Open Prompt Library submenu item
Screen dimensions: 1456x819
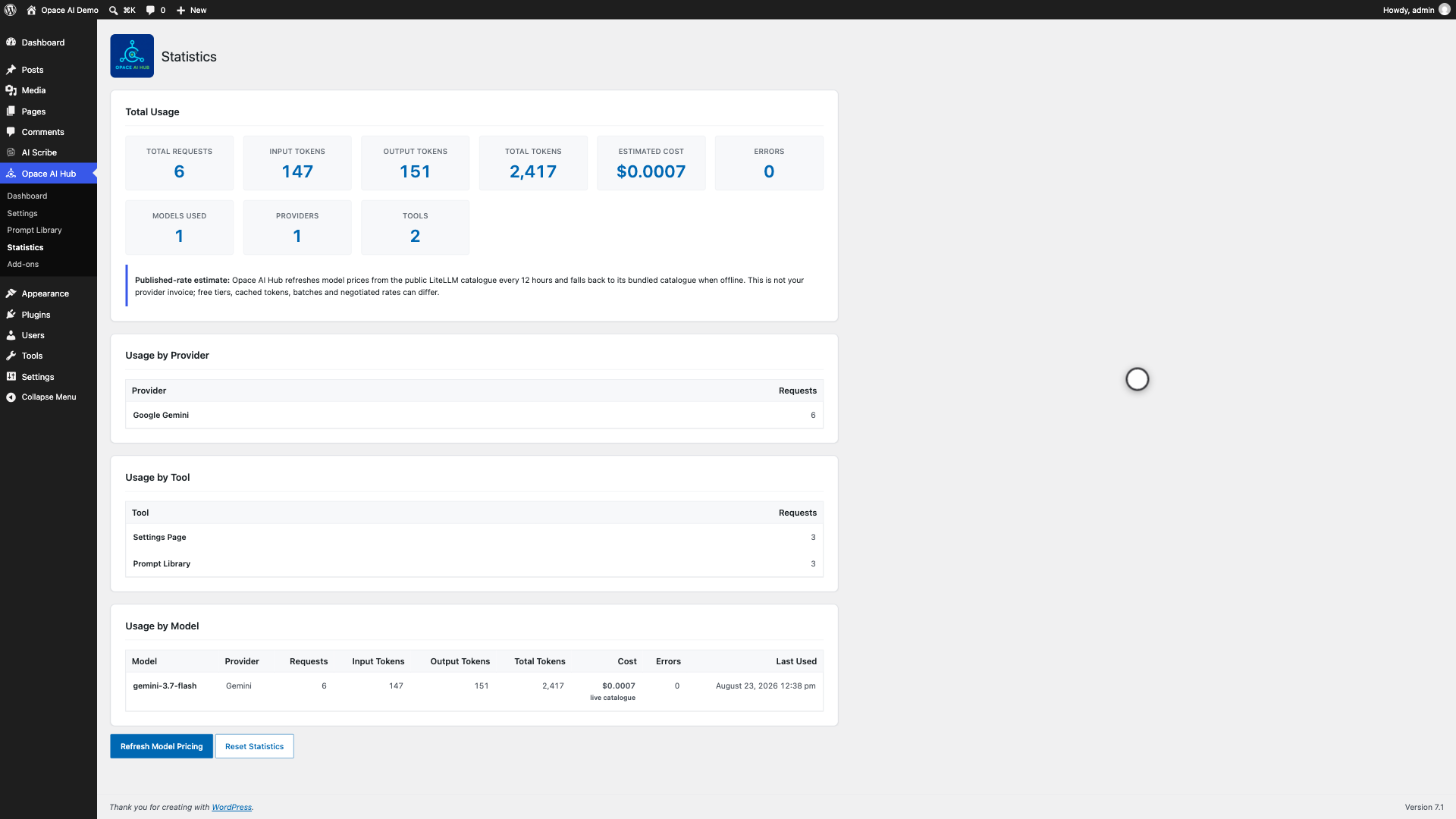34,230
